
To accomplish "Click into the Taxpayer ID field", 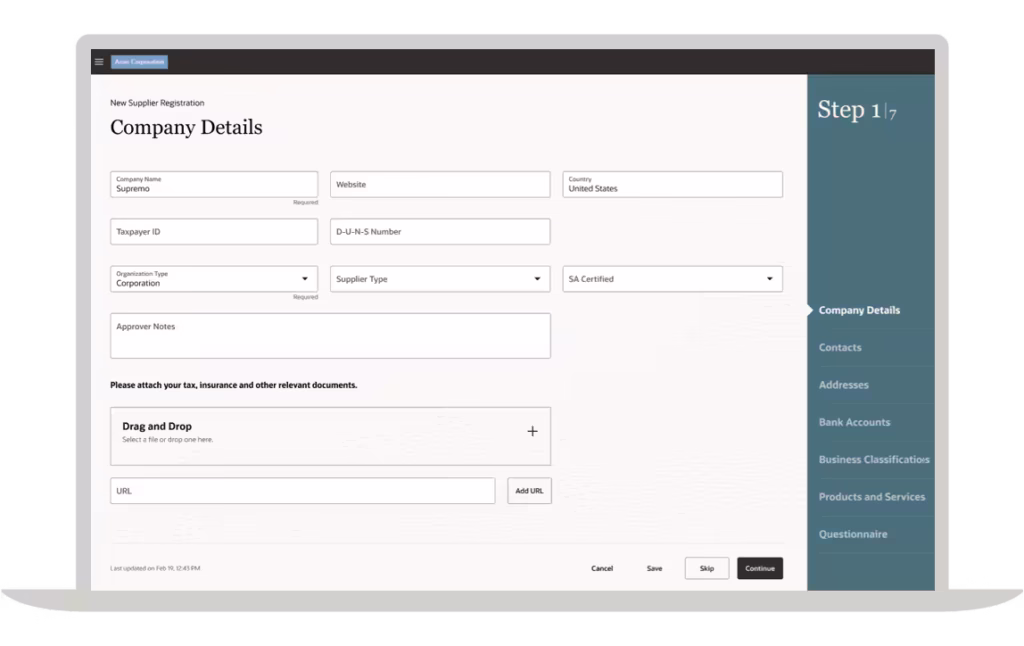I will point(214,232).
